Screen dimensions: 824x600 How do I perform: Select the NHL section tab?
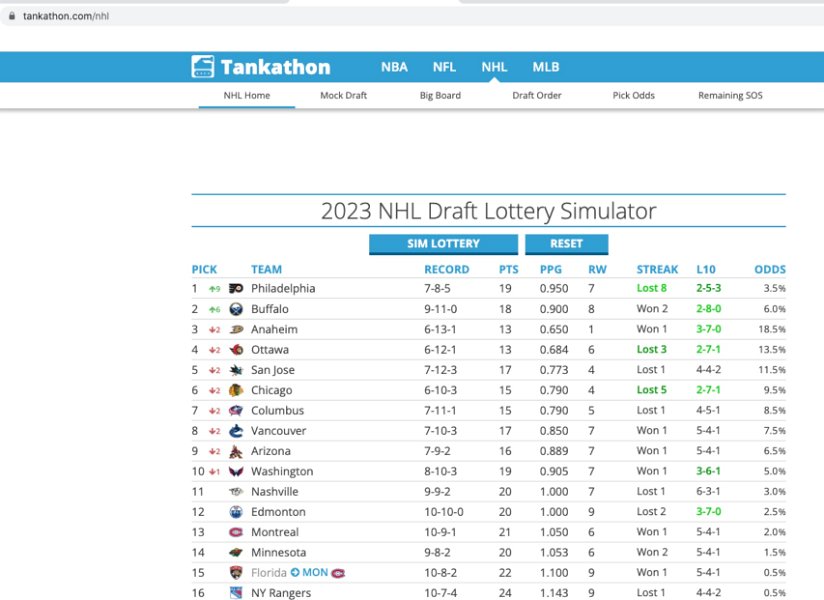(494, 67)
